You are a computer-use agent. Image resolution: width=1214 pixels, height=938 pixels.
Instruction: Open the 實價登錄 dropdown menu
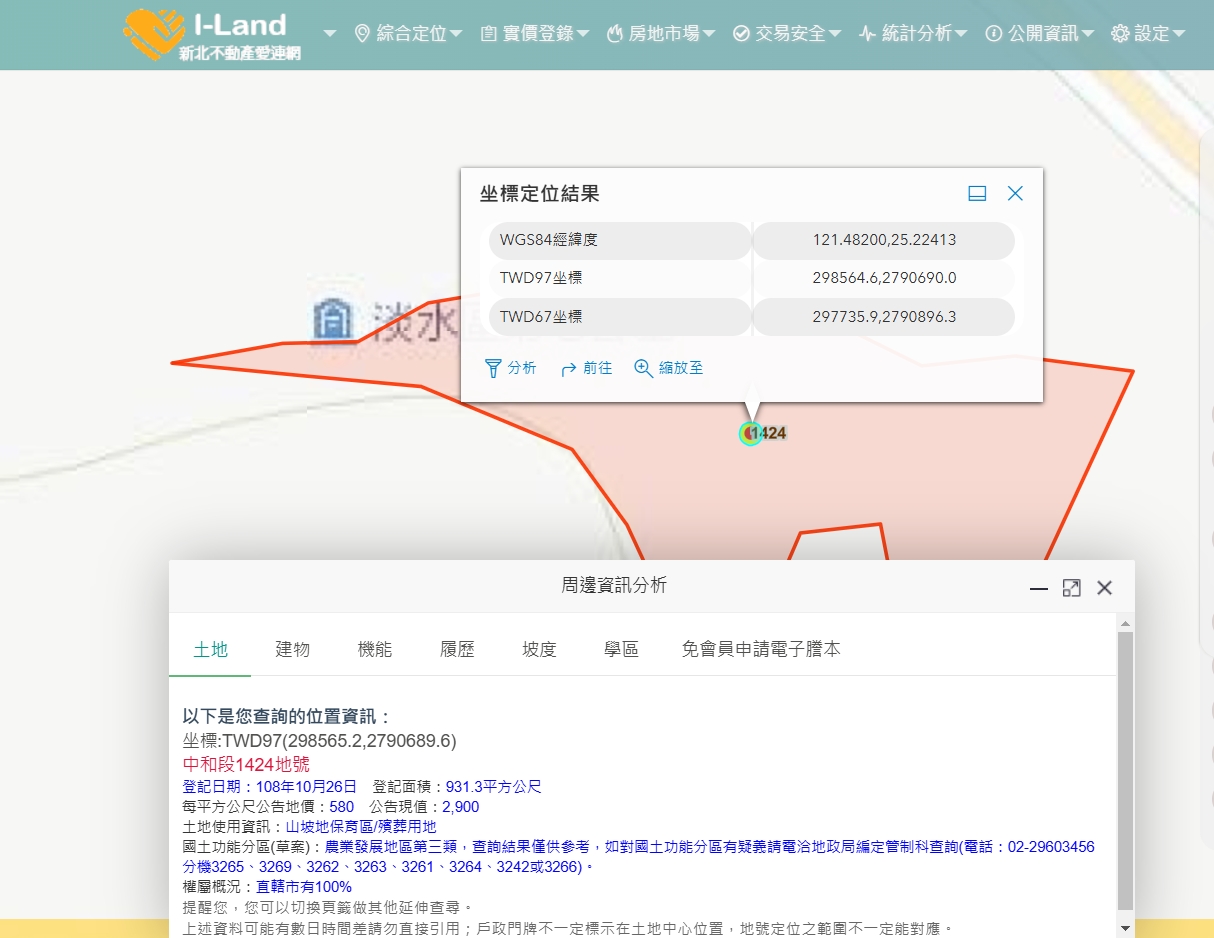pos(535,34)
